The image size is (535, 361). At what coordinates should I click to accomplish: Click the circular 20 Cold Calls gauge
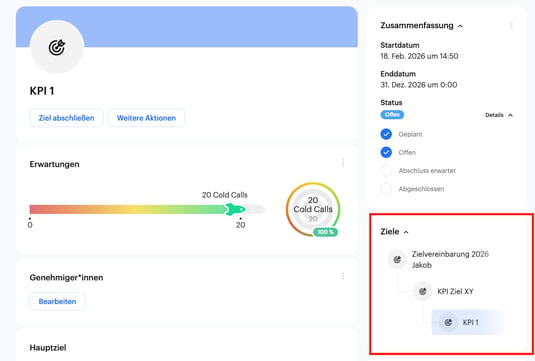[x=313, y=209]
